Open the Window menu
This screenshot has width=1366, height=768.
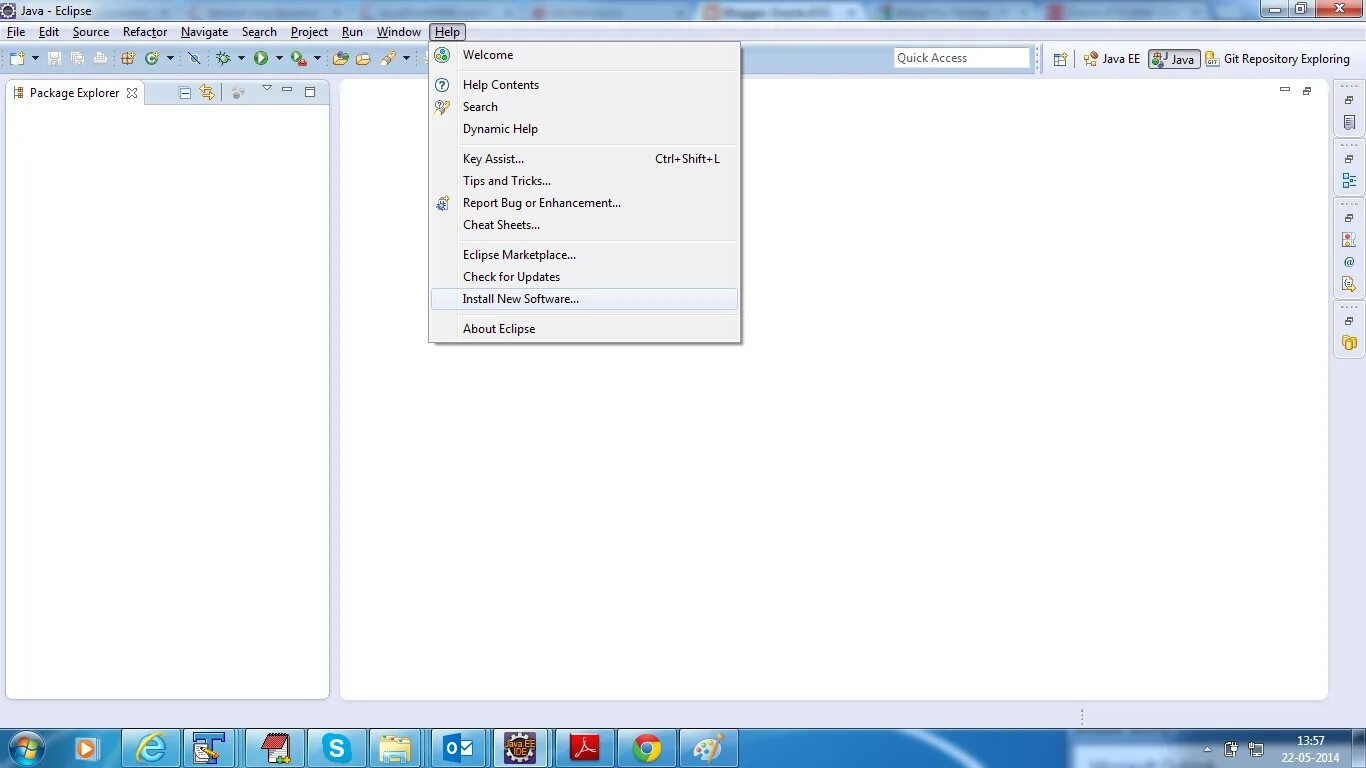pyautogui.click(x=398, y=32)
